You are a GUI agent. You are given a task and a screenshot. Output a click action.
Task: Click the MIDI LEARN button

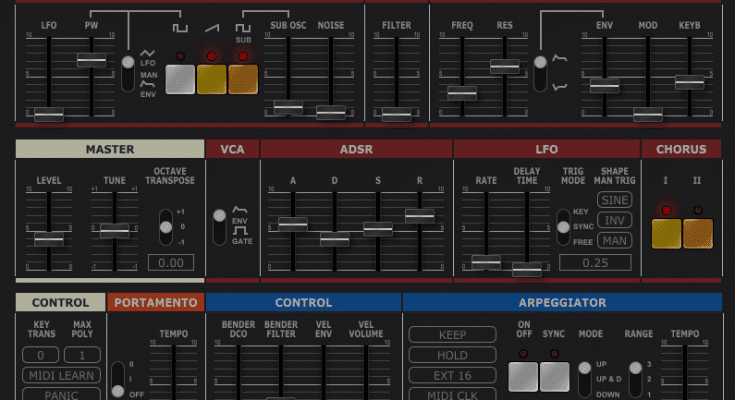point(61,375)
